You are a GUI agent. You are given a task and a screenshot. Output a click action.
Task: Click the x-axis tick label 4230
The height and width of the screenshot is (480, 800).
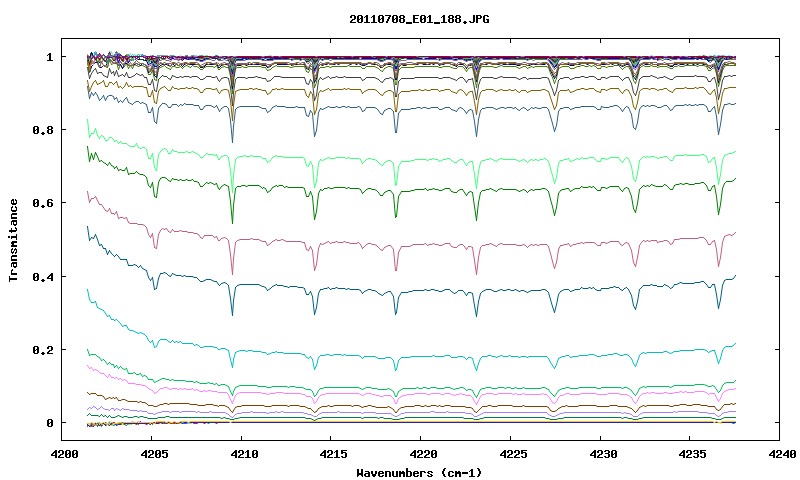point(603,454)
